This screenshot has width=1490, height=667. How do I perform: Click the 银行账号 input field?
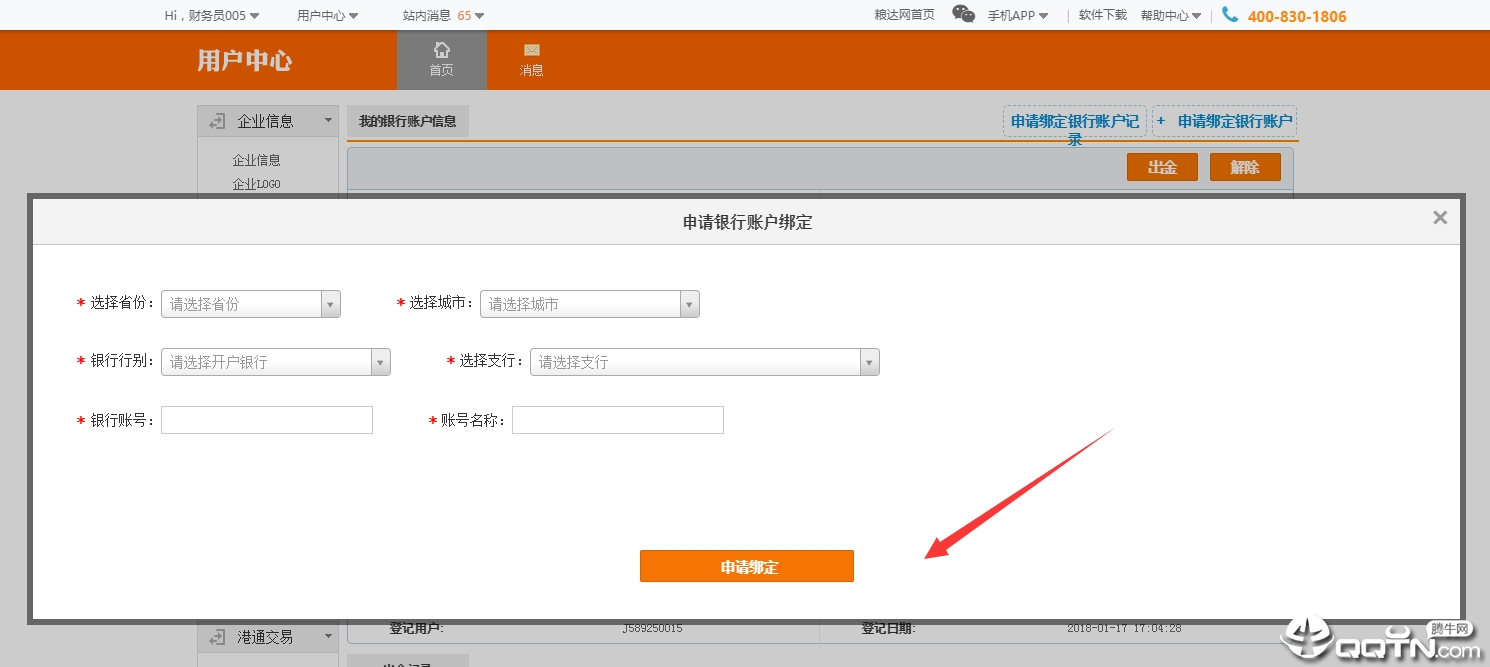pyautogui.click(x=266, y=420)
